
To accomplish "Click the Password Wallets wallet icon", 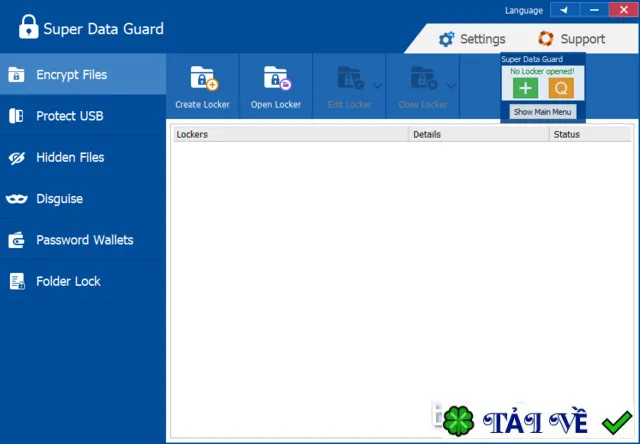I will 16,240.
